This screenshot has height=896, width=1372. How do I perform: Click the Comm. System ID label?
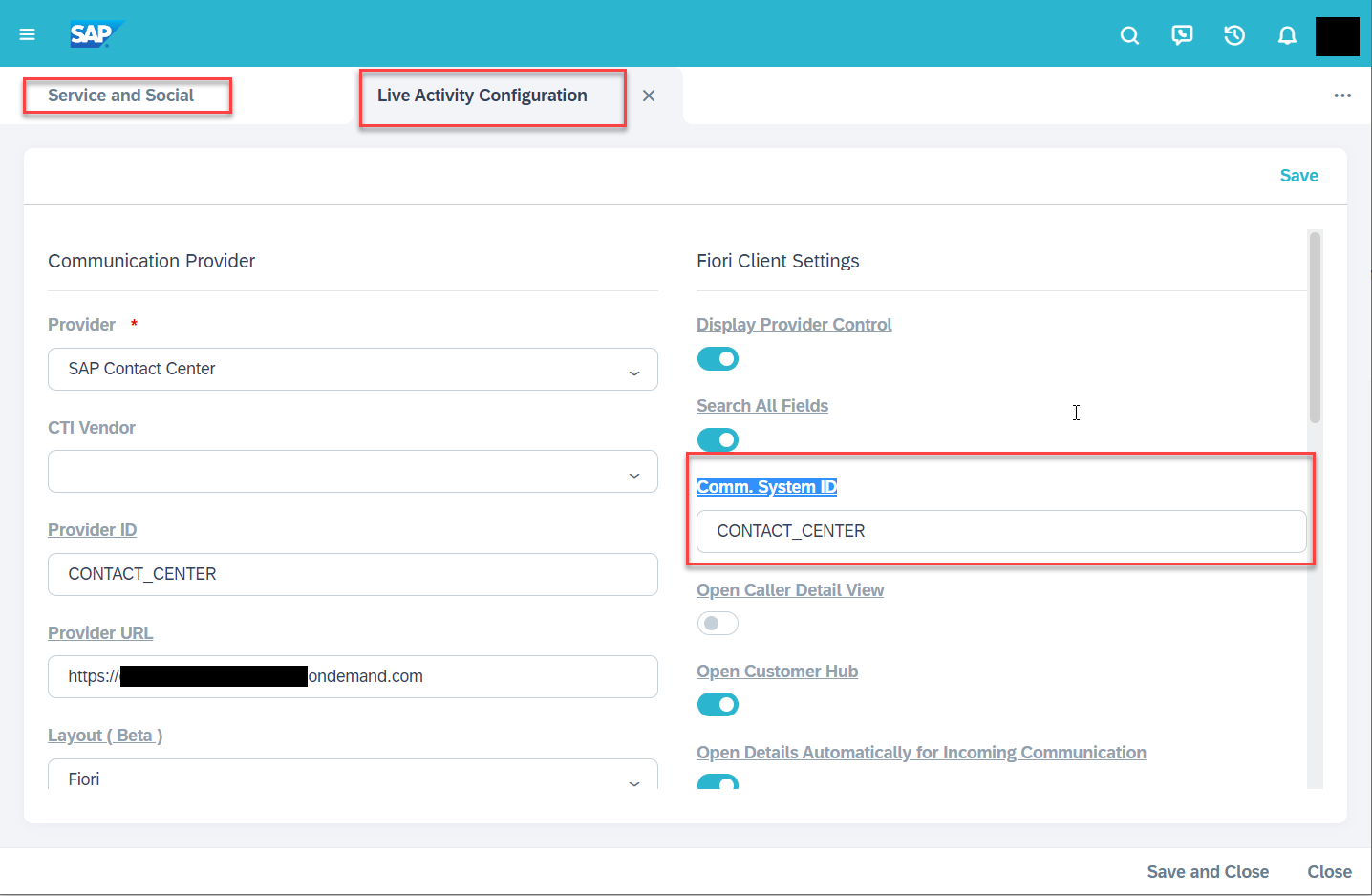[x=767, y=487]
